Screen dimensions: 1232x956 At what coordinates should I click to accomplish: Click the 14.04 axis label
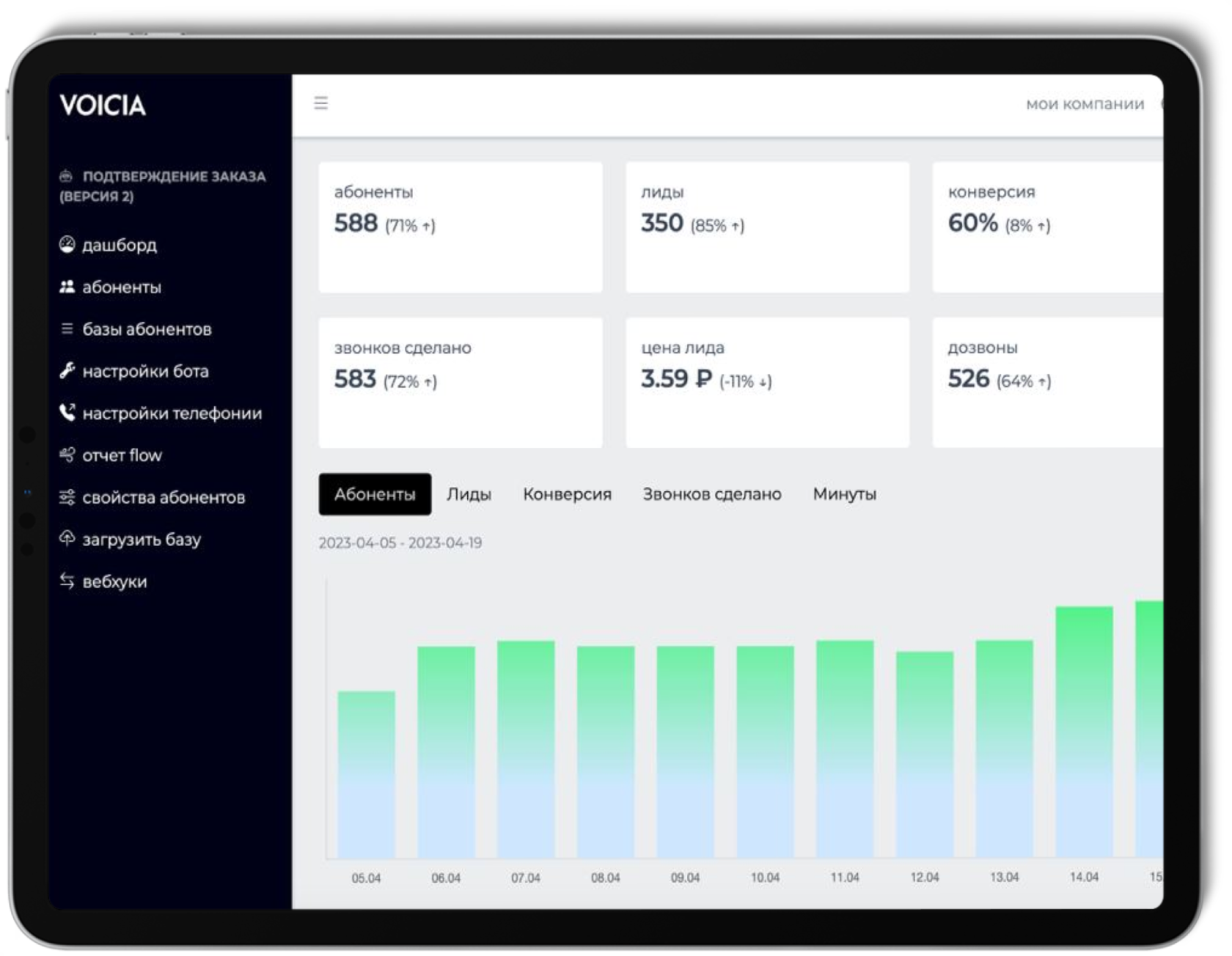point(1085,878)
